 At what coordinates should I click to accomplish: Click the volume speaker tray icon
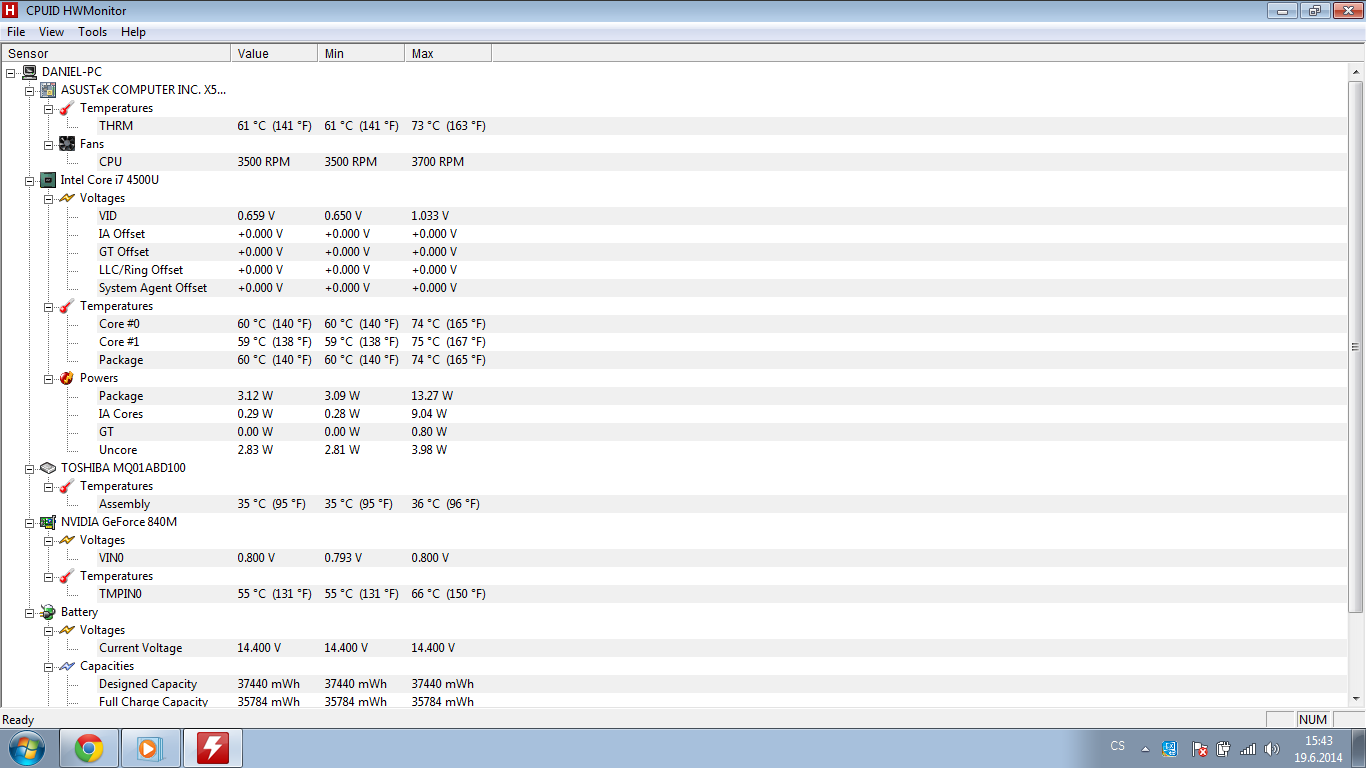1272,749
